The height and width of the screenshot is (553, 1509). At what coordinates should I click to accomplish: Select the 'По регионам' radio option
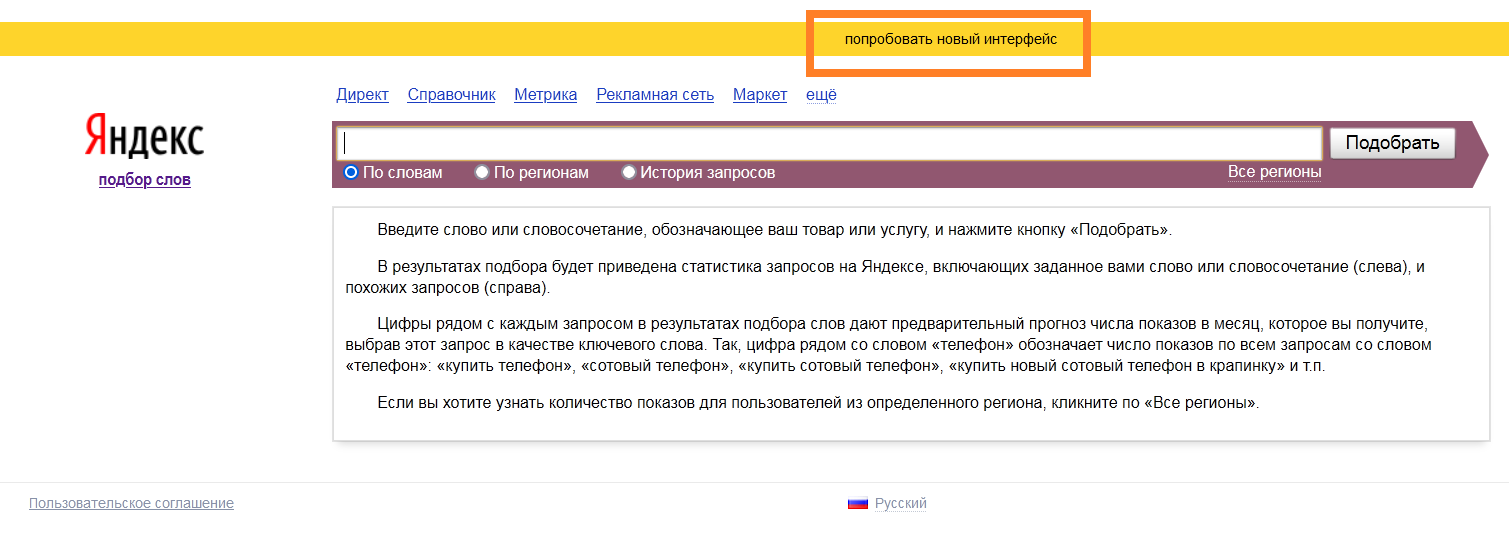(x=532, y=172)
